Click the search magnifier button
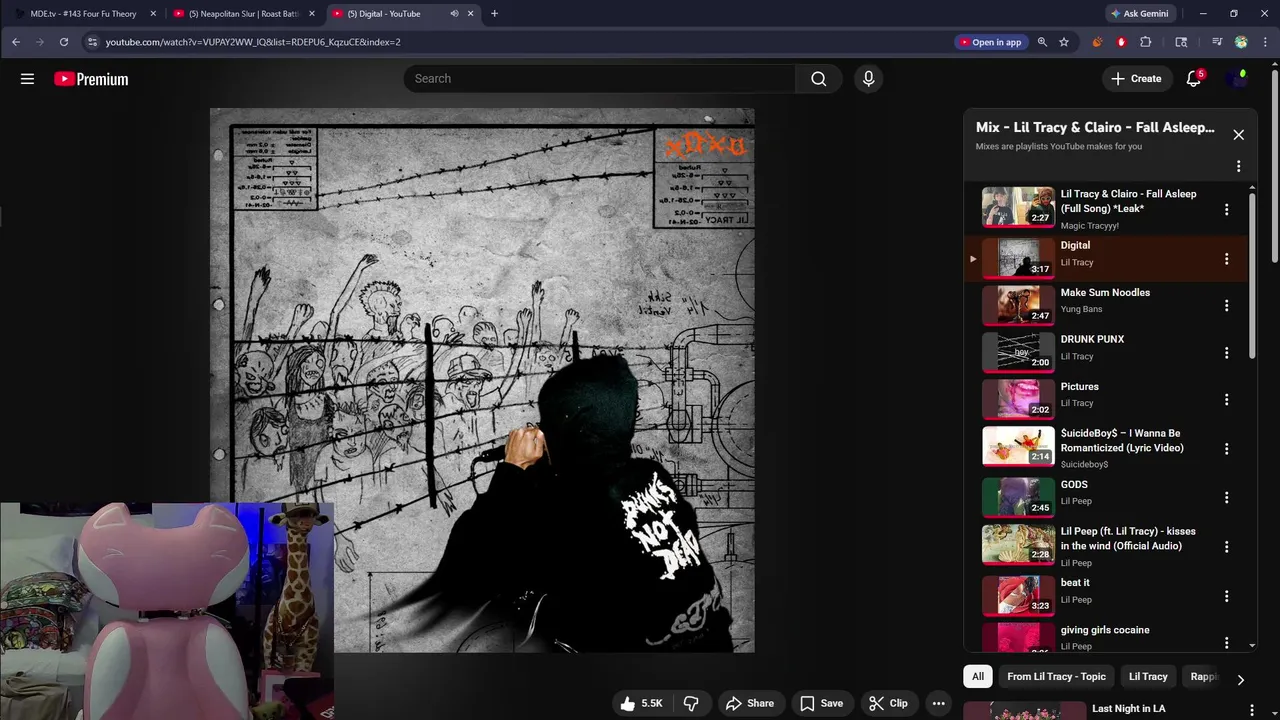 819,79
